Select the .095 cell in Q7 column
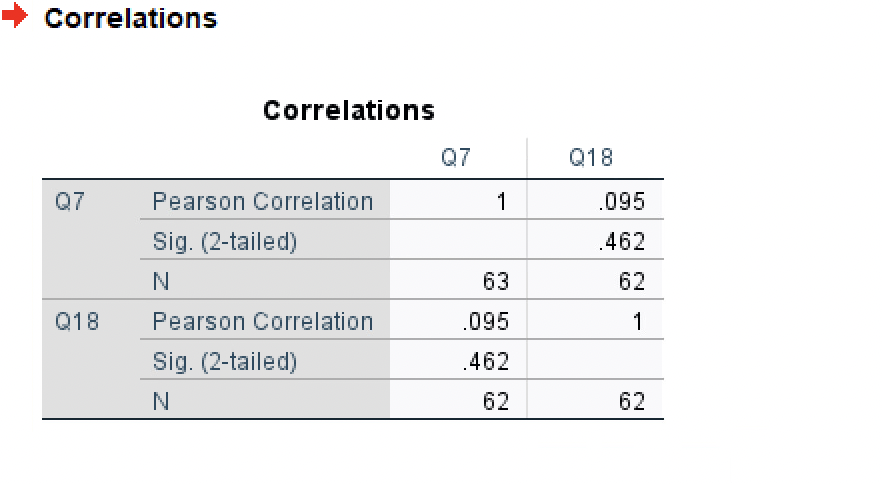The height and width of the screenshot is (484, 882). [486, 322]
